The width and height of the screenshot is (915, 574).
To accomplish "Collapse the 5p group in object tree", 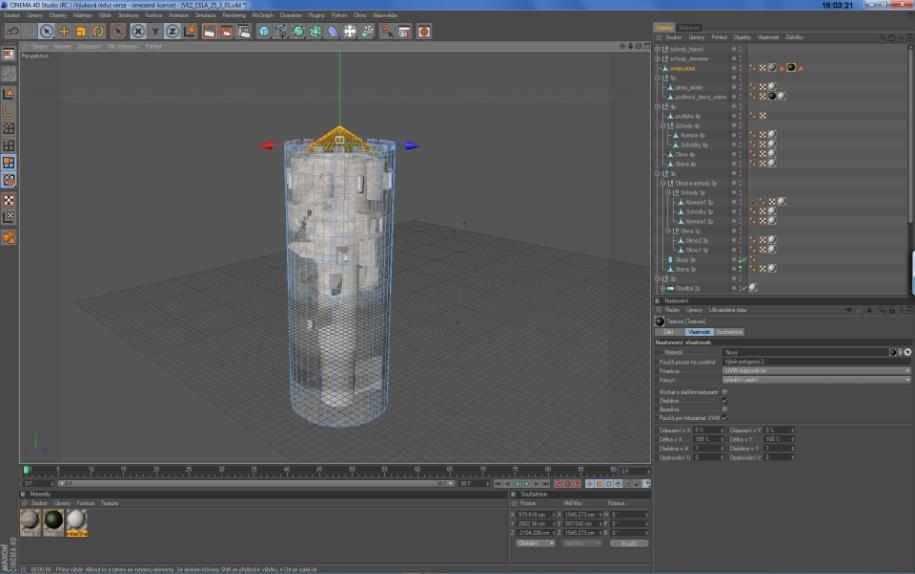I will pyautogui.click(x=658, y=78).
